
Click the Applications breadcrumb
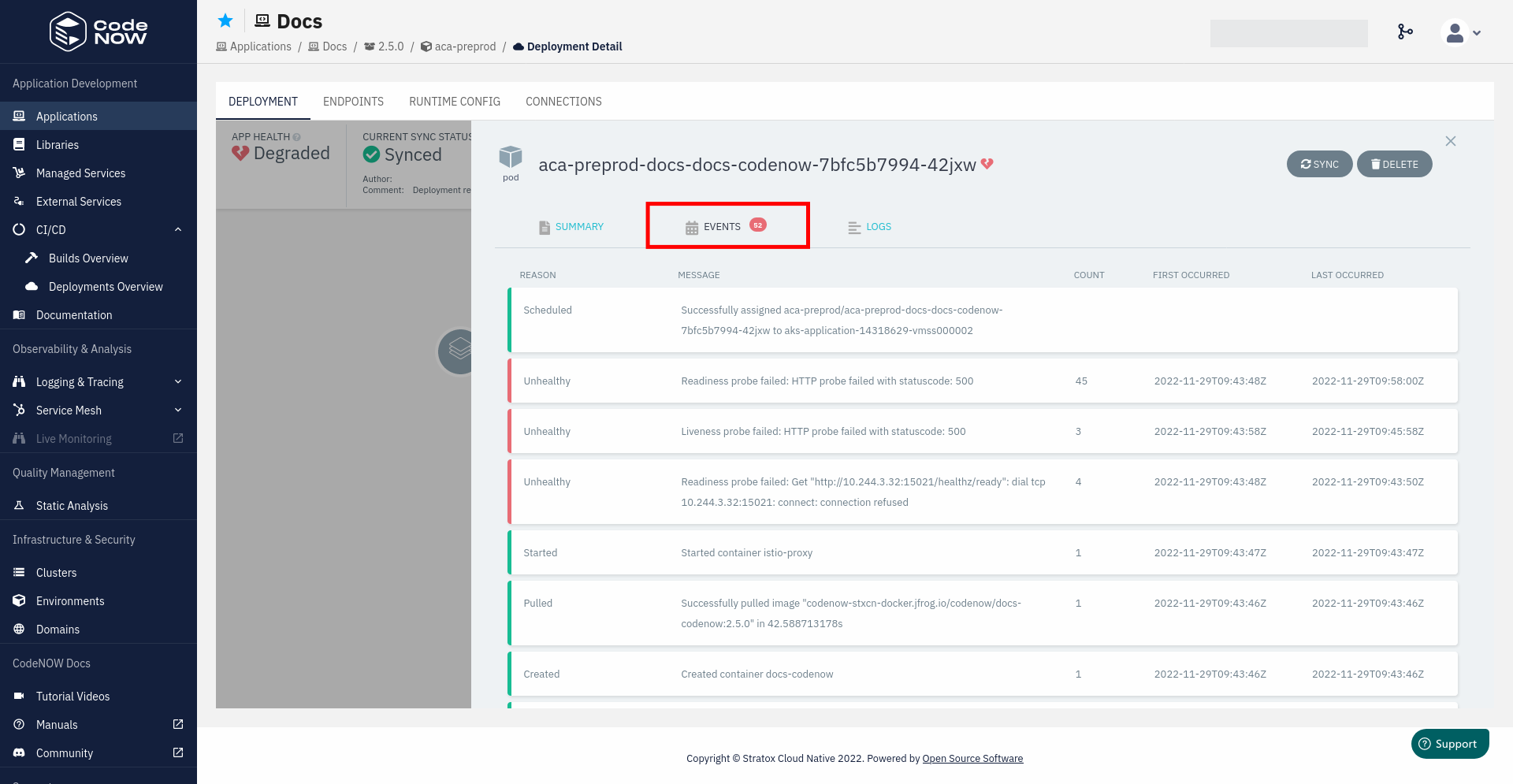[x=254, y=46]
